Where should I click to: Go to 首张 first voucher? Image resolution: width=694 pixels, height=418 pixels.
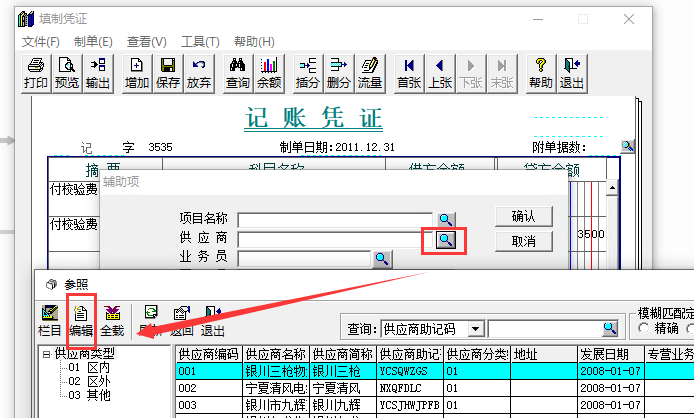[408, 72]
